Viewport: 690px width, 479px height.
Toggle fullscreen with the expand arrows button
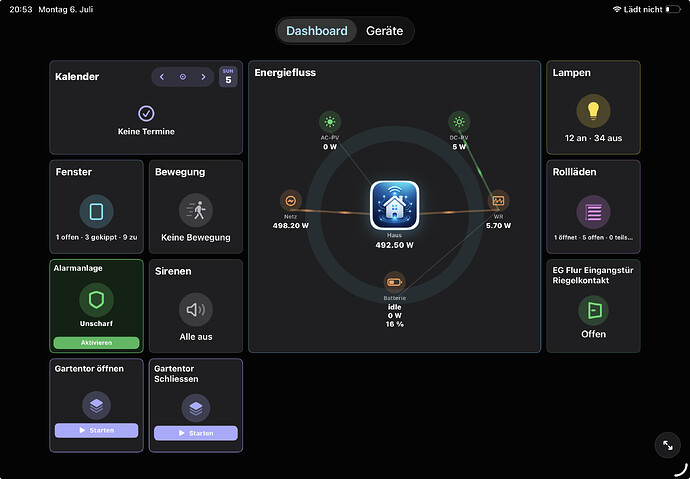point(668,445)
